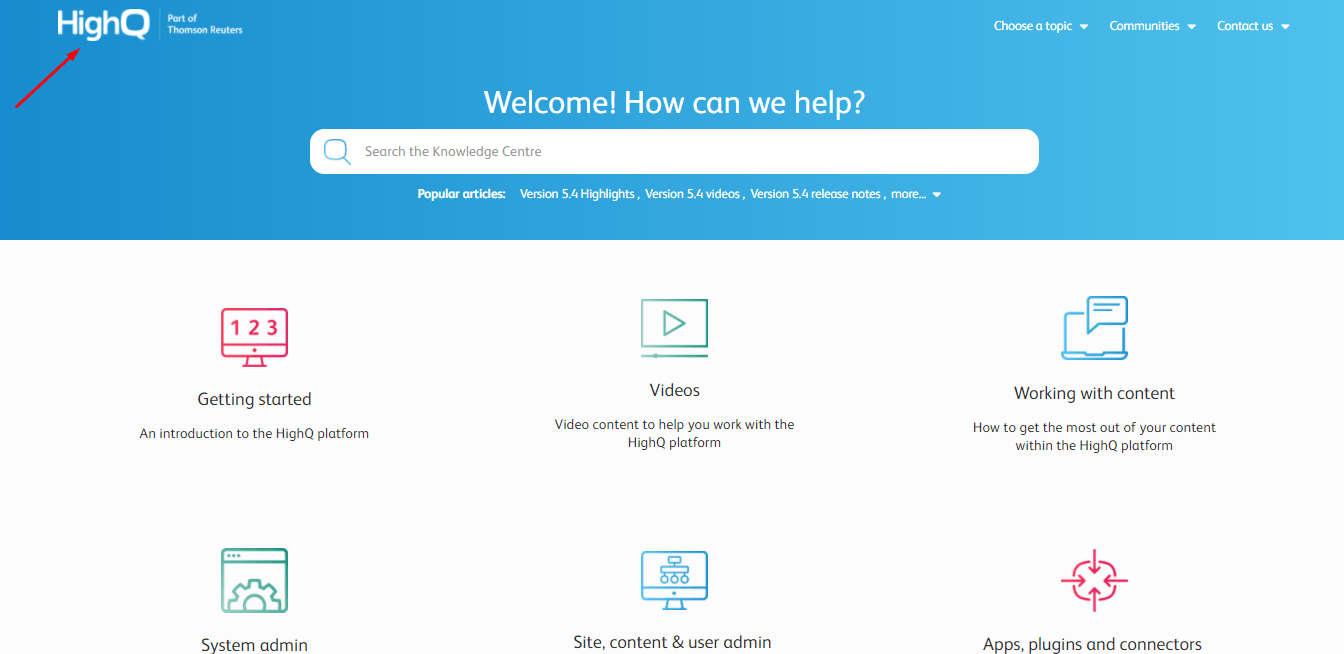The image size is (1344, 654).
Task: Open Version 5.4 release notes article
Action: [815, 194]
